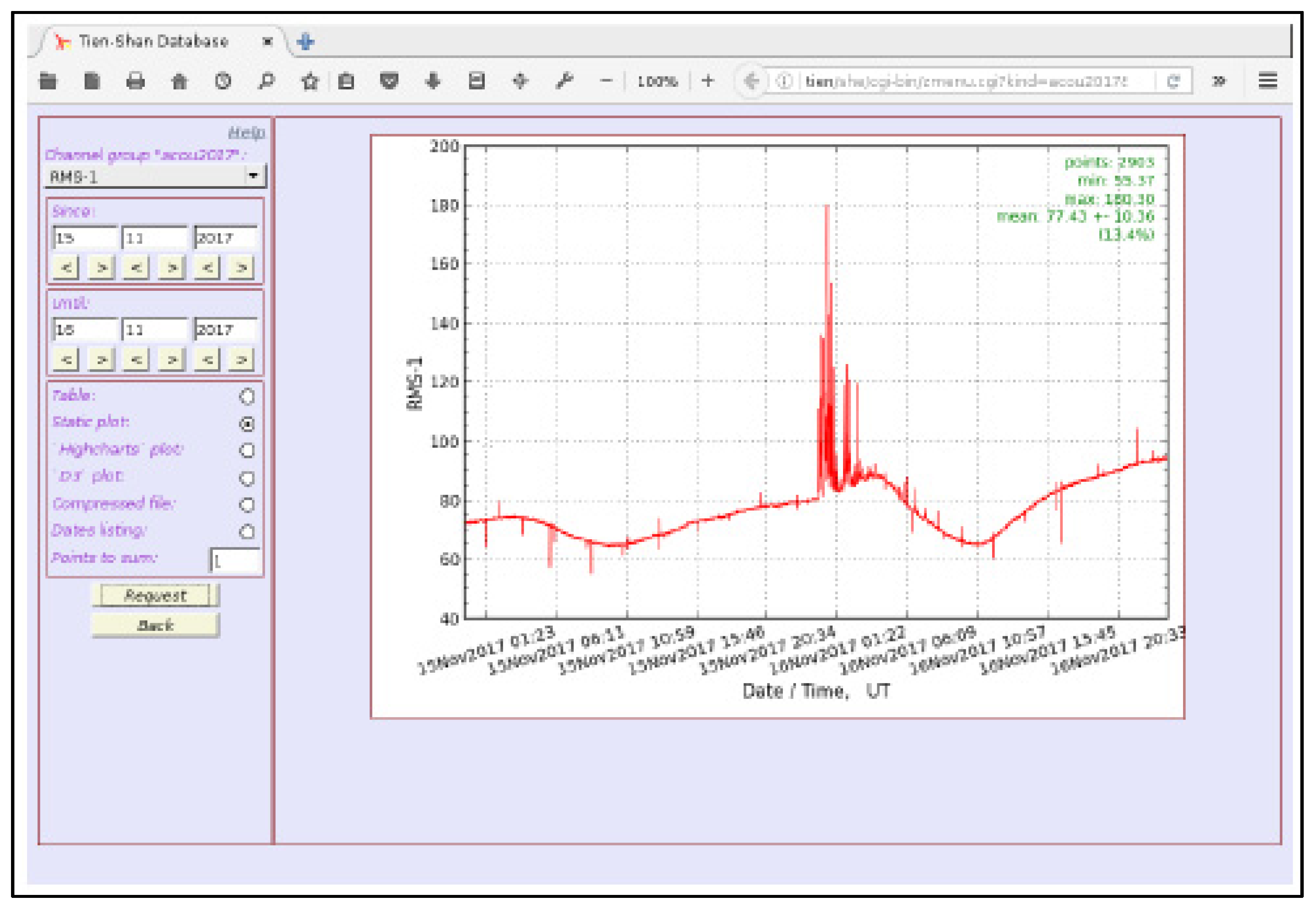Select the Static plot radio button
1316x911 pixels.
[x=246, y=423]
